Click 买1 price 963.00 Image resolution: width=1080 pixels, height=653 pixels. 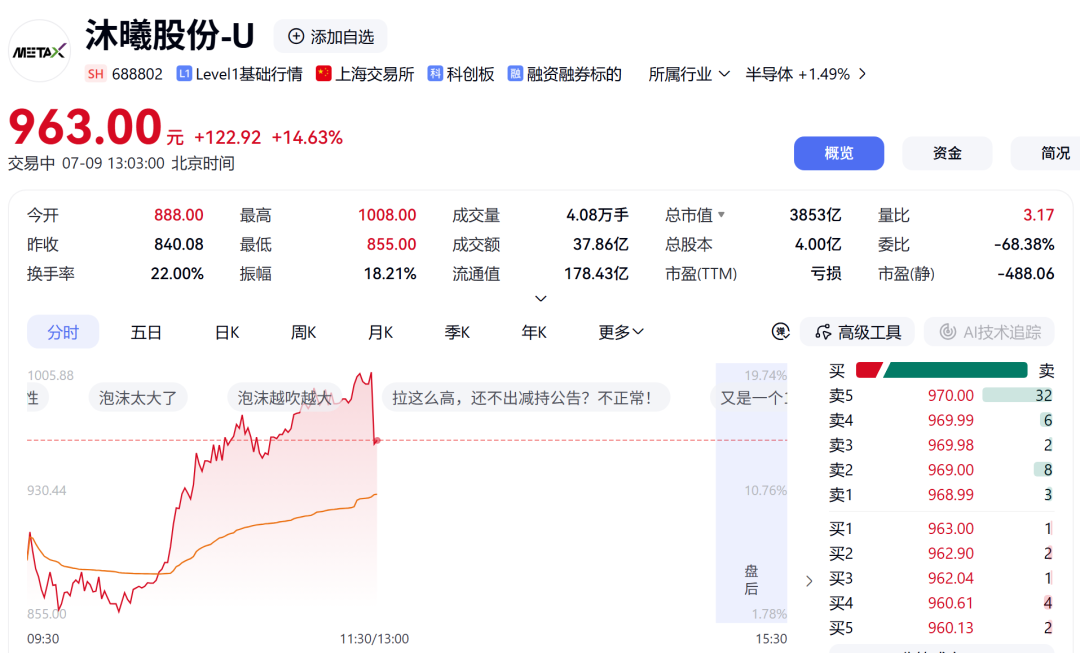pos(951,528)
